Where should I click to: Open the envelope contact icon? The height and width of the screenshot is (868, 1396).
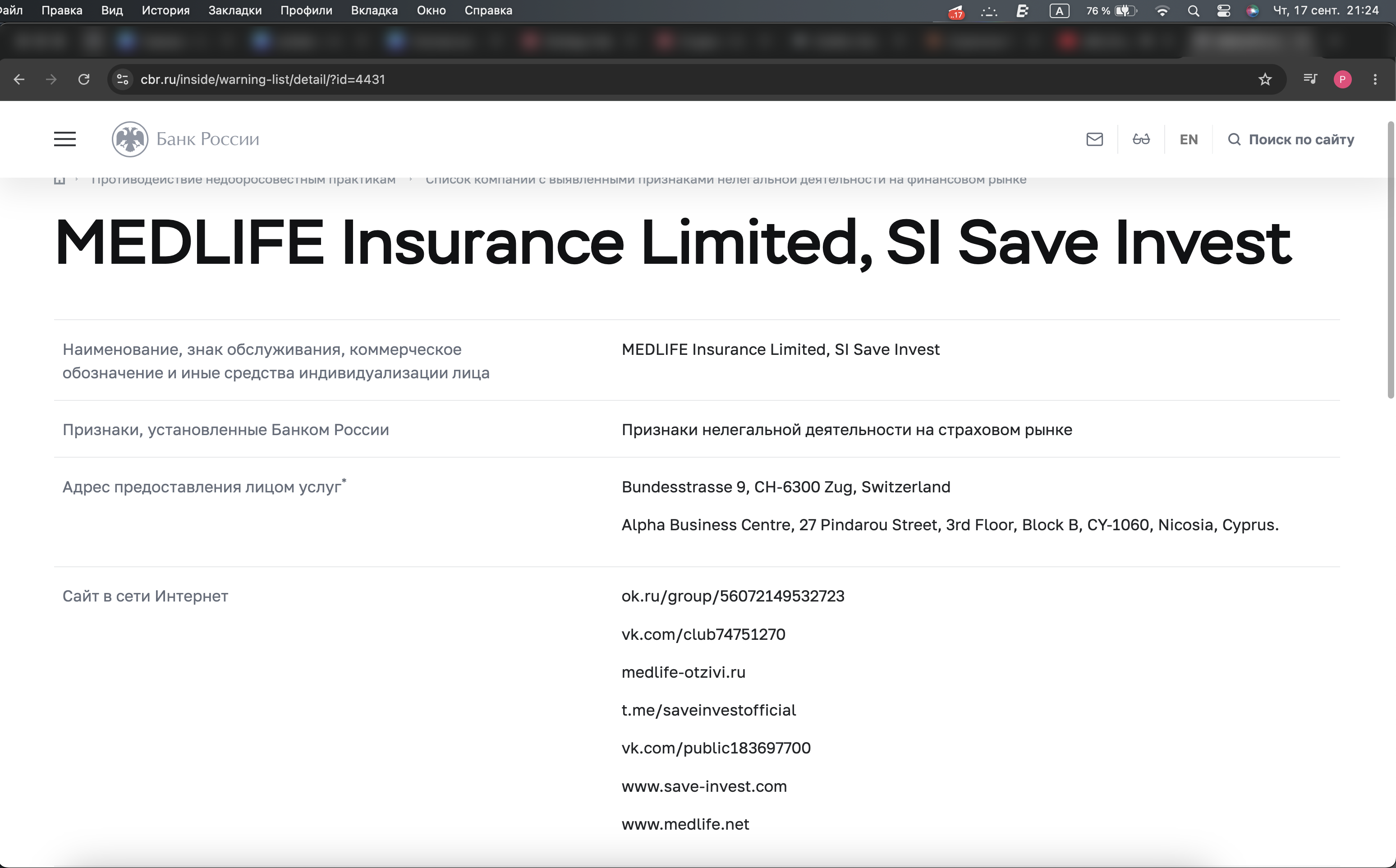[x=1094, y=139]
